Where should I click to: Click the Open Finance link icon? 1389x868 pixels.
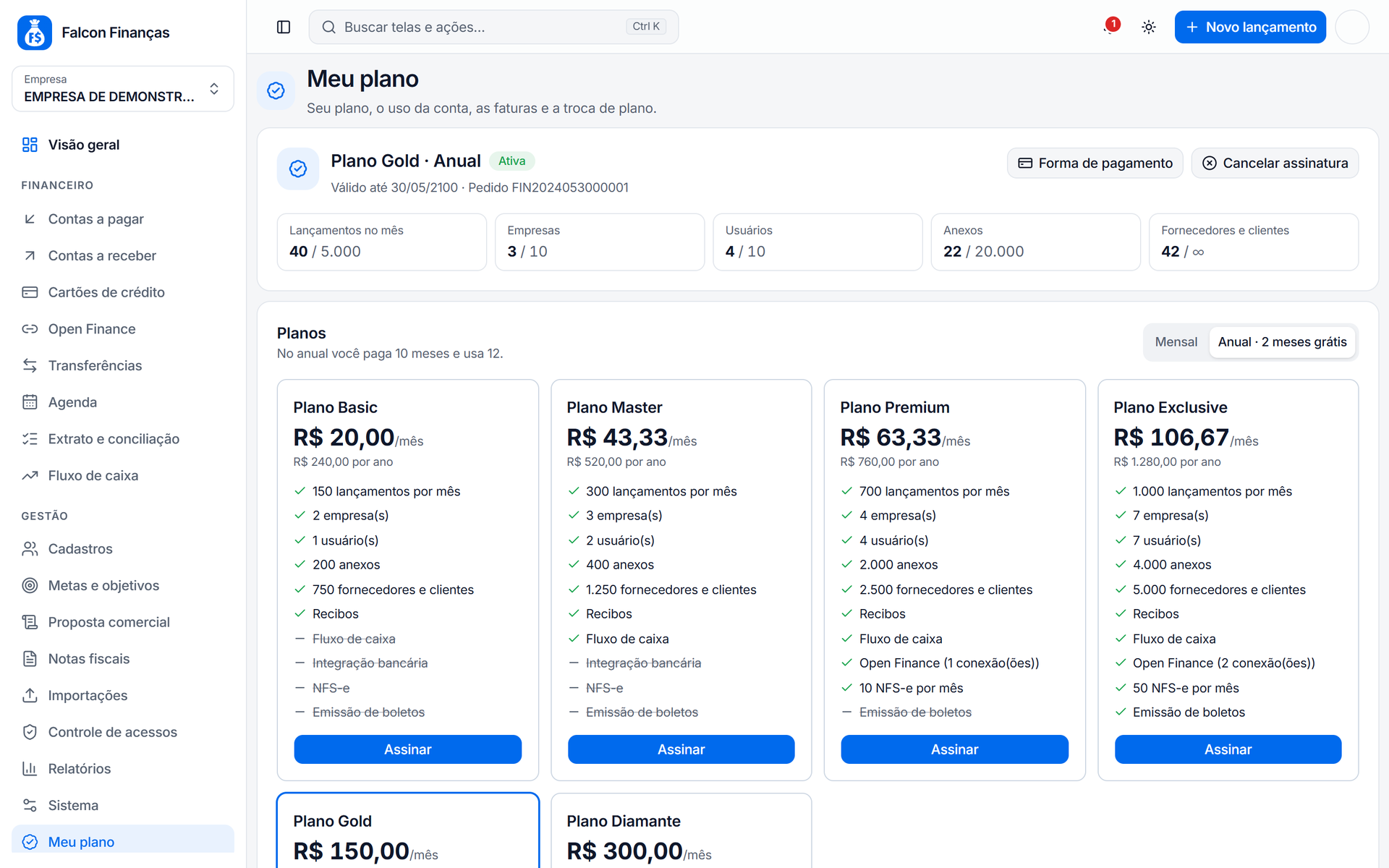30,329
